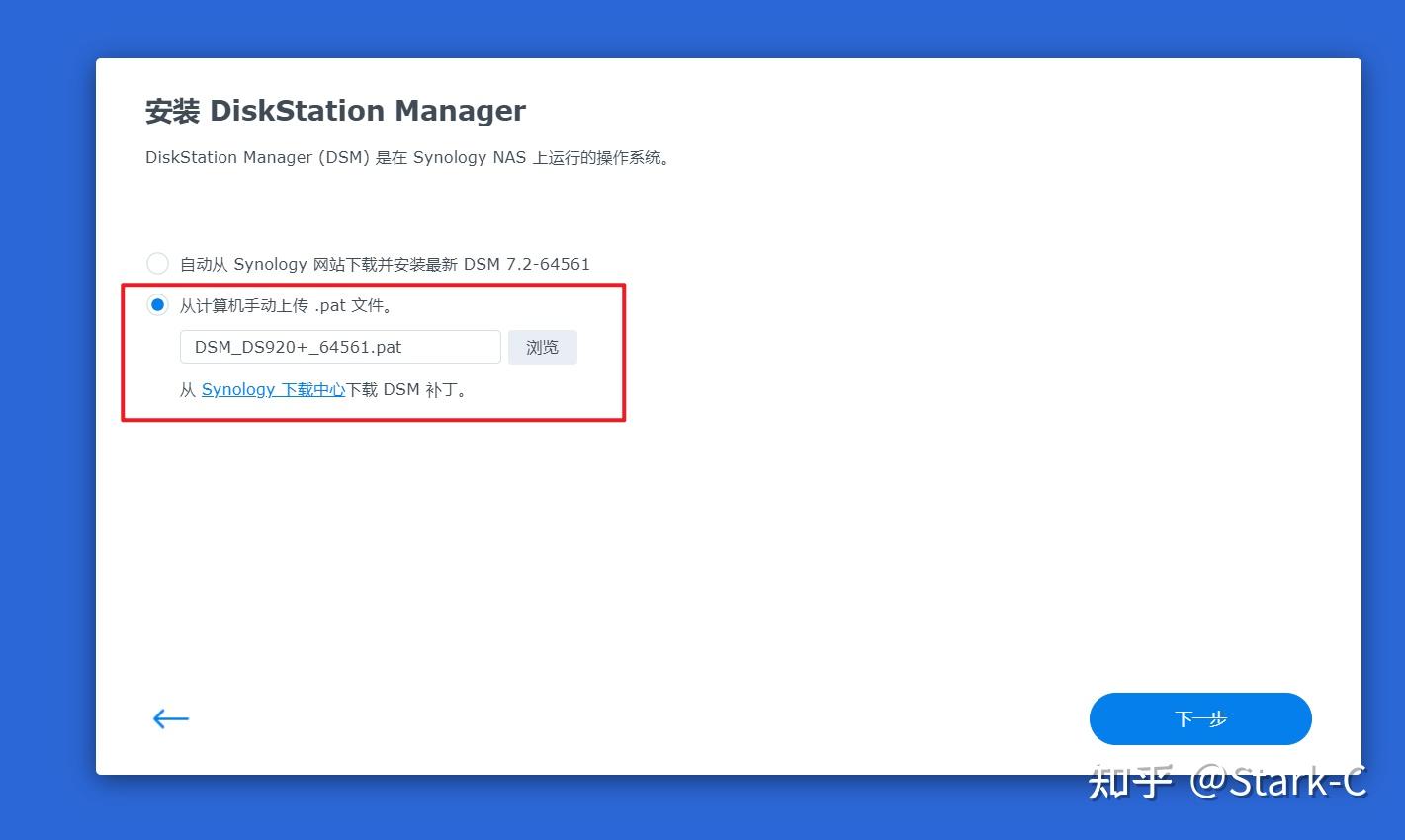Browse for a .pat file on computer
This screenshot has width=1405, height=840.
[x=542, y=347]
